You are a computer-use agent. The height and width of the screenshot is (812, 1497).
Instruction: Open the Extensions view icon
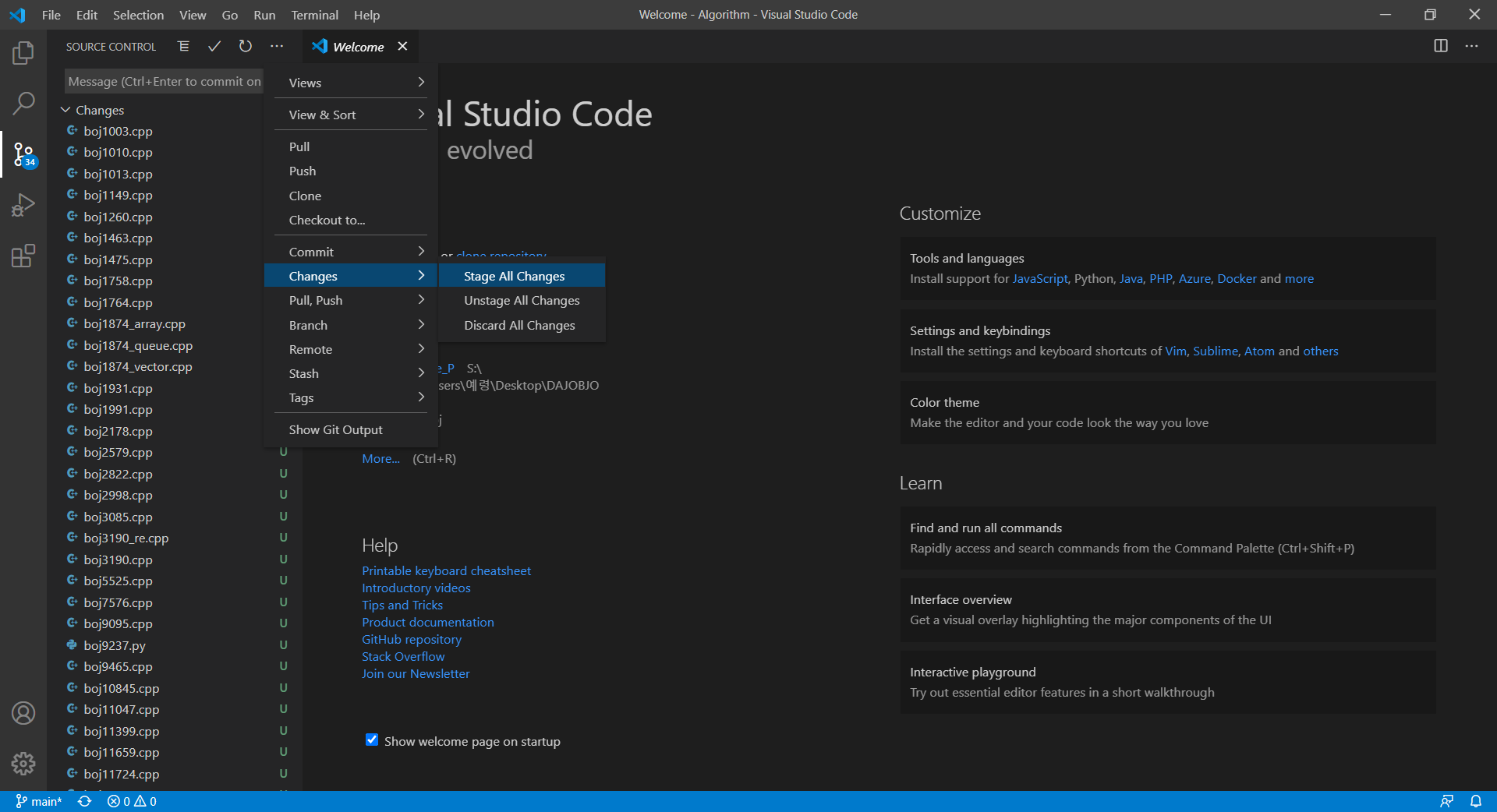click(23, 256)
